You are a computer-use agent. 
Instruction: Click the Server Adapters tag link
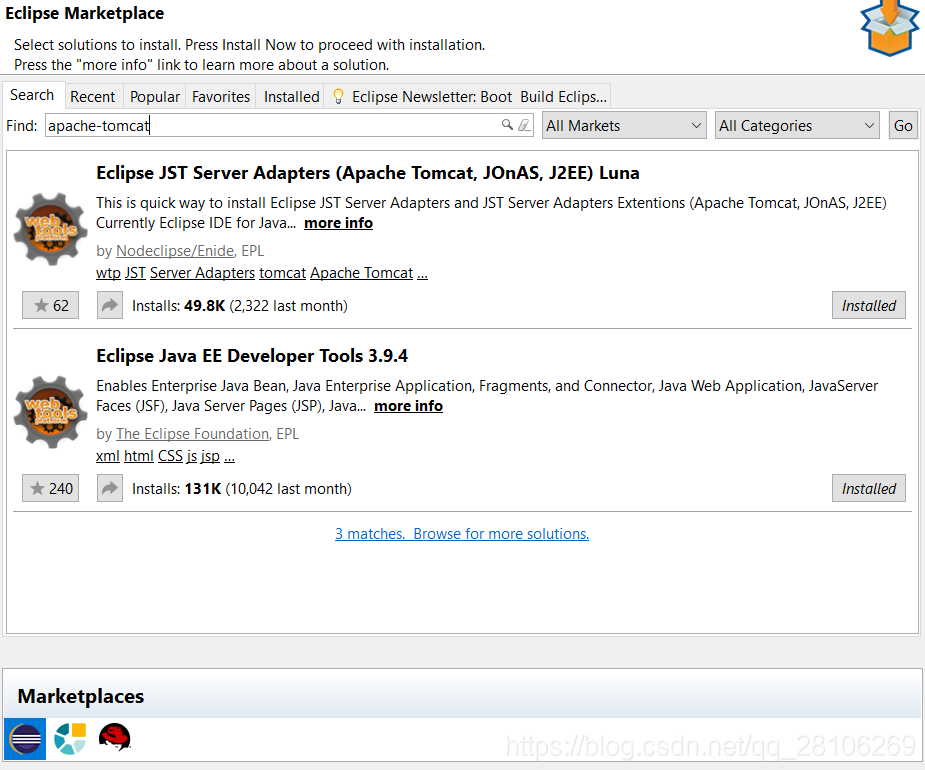click(x=202, y=273)
